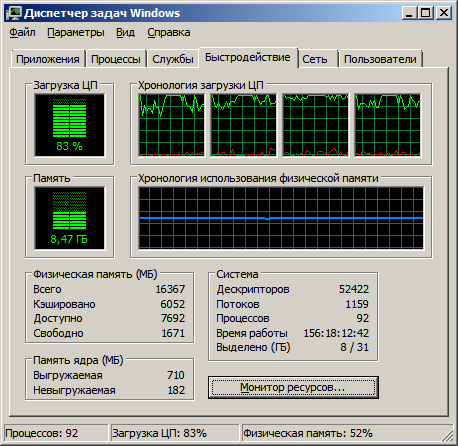Click the memory gauge showing 8,47 ГБ
Image resolution: width=458 pixels, height=446 pixels.
pyautogui.click(x=70, y=218)
